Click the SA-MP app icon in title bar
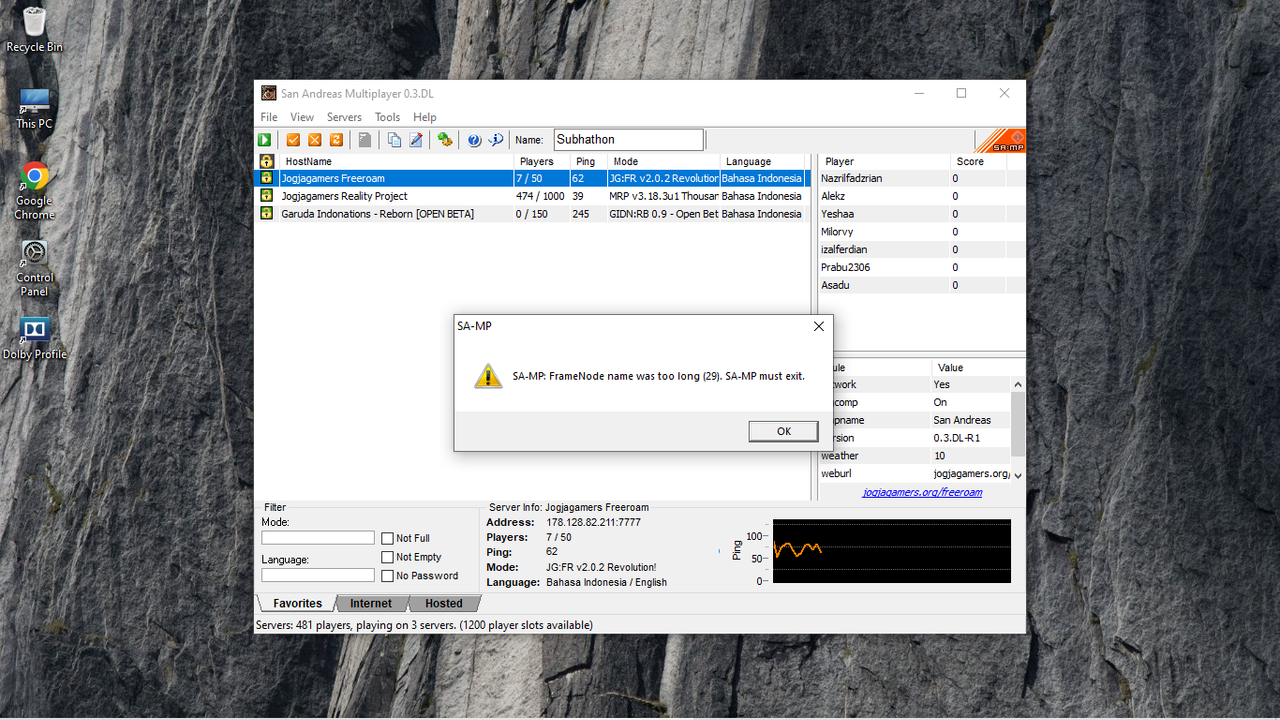 pos(269,94)
